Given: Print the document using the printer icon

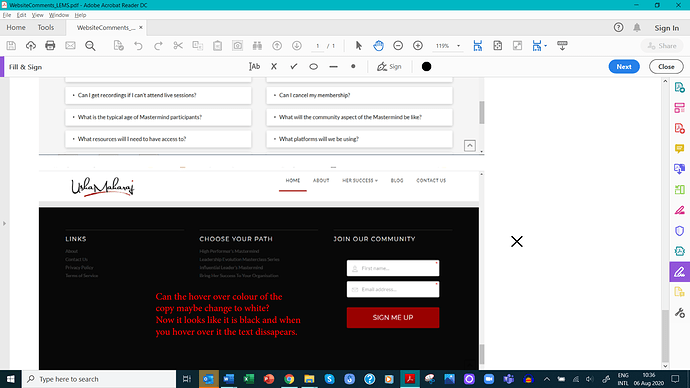Looking at the screenshot, I should pos(50,46).
